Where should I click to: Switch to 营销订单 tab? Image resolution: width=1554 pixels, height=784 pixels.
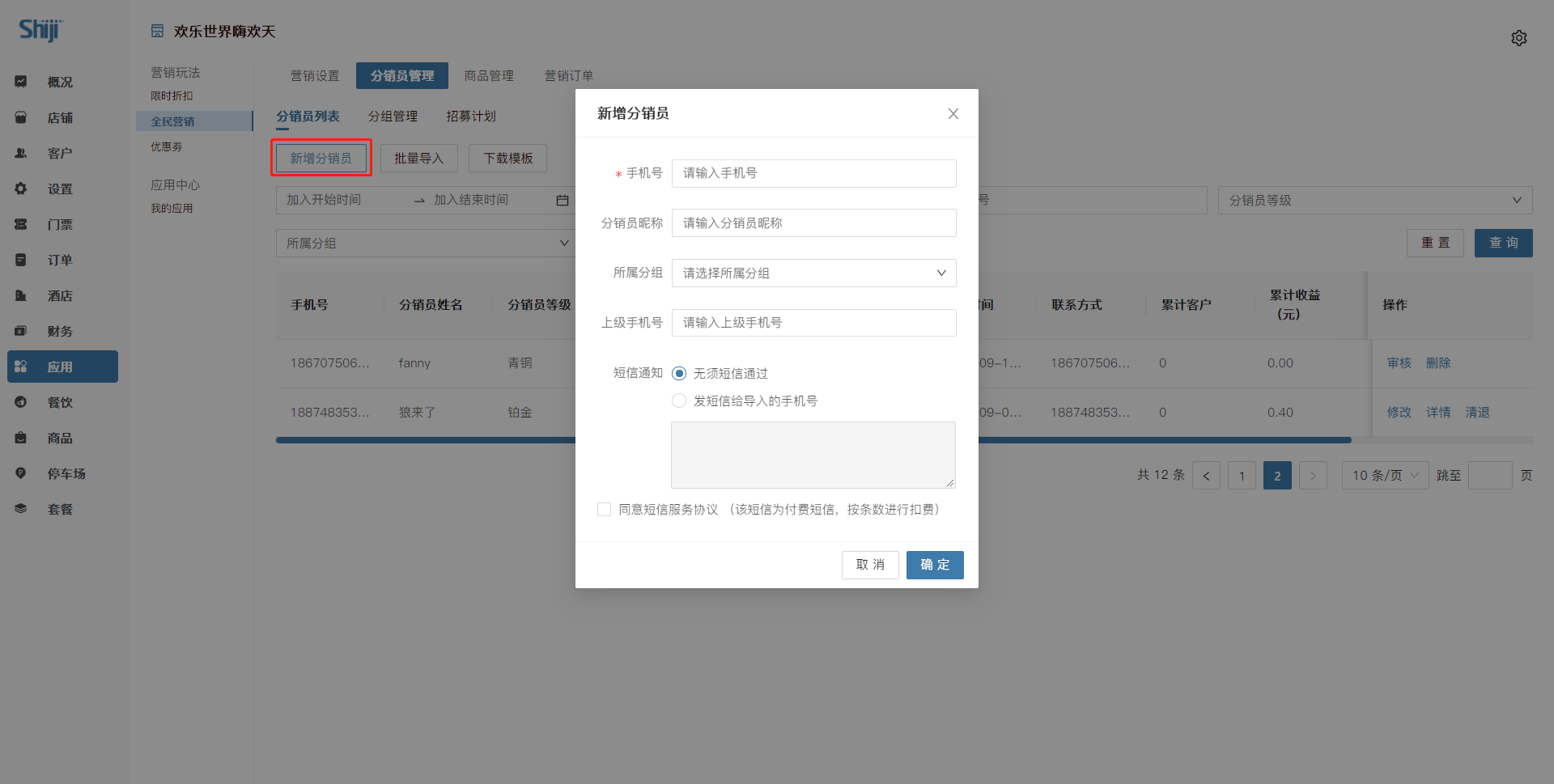(569, 75)
